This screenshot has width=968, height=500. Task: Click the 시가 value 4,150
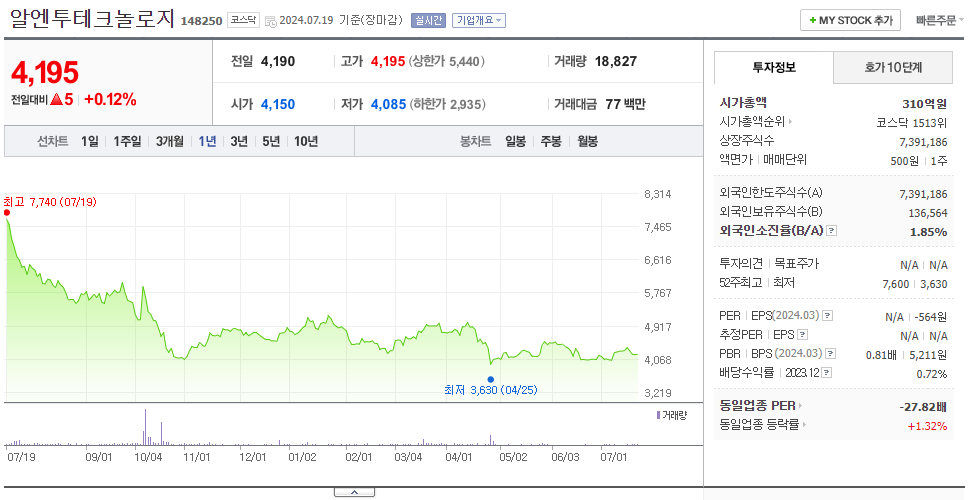[278, 104]
